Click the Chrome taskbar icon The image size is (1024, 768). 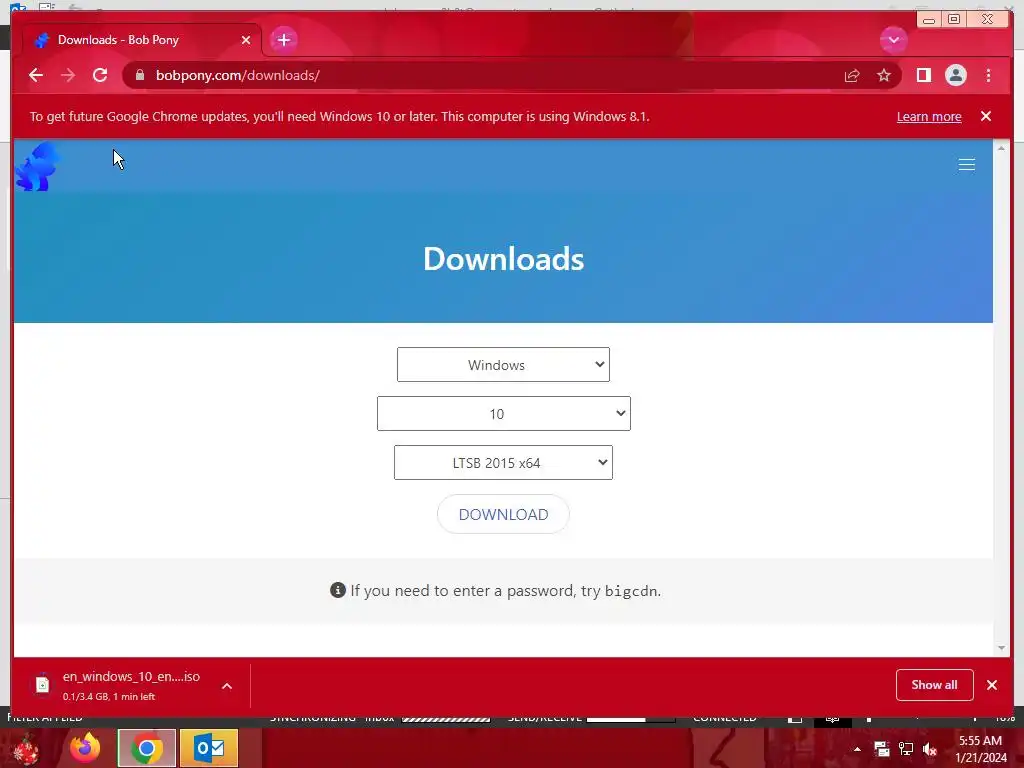click(147, 748)
